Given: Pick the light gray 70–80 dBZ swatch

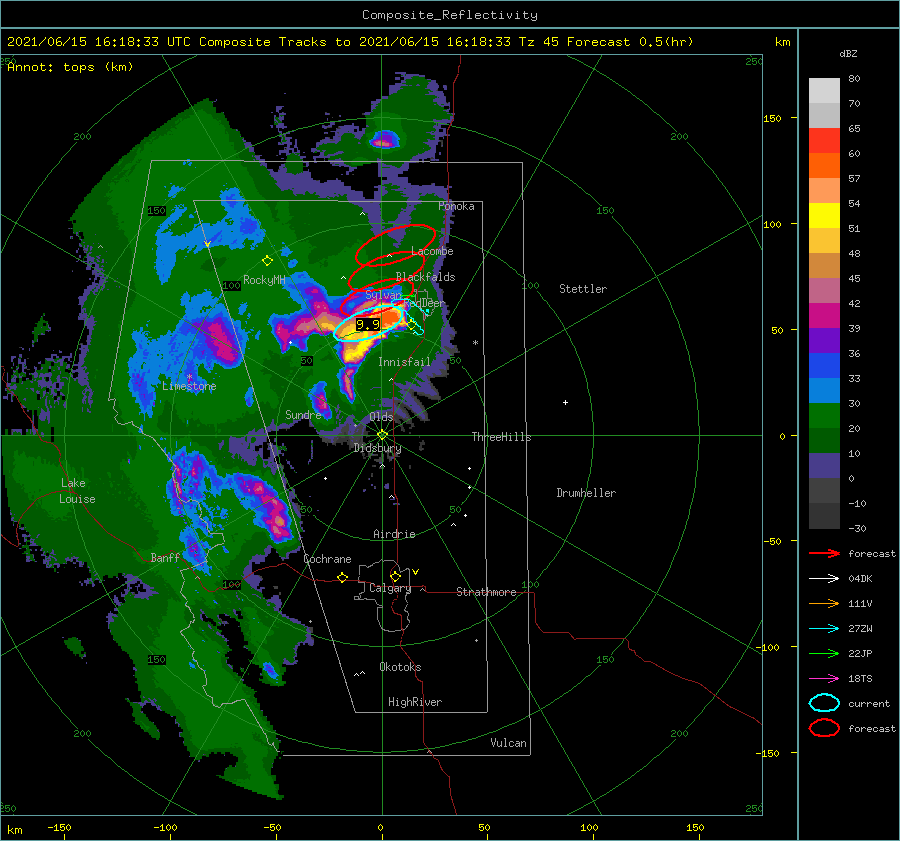Looking at the screenshot, I should point(824,90).
